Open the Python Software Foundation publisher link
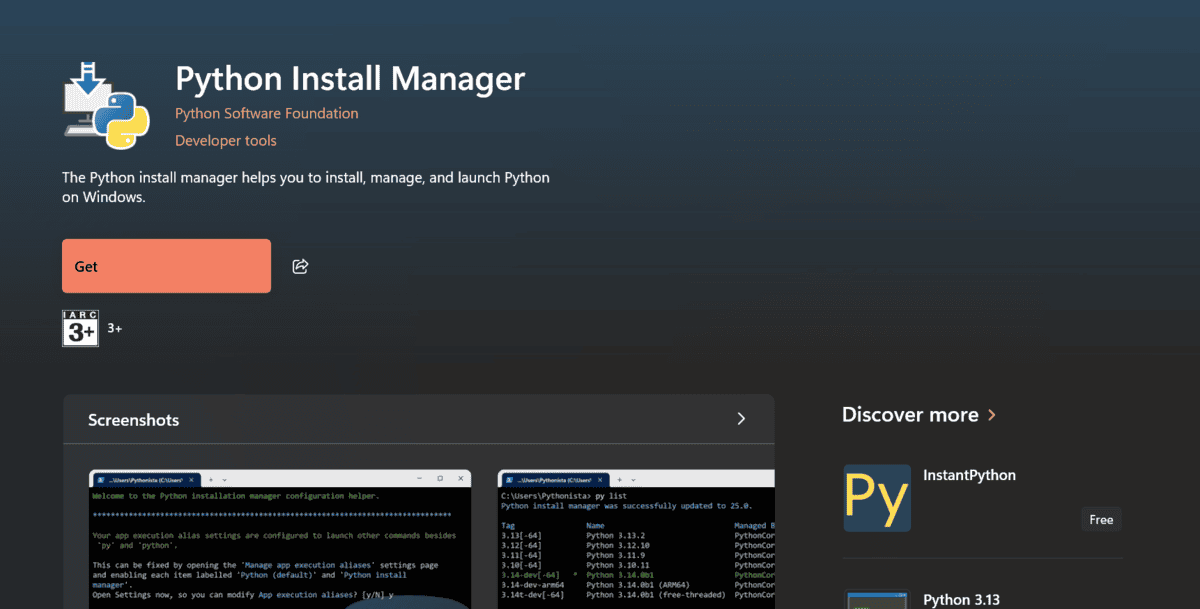 [266, 113]
